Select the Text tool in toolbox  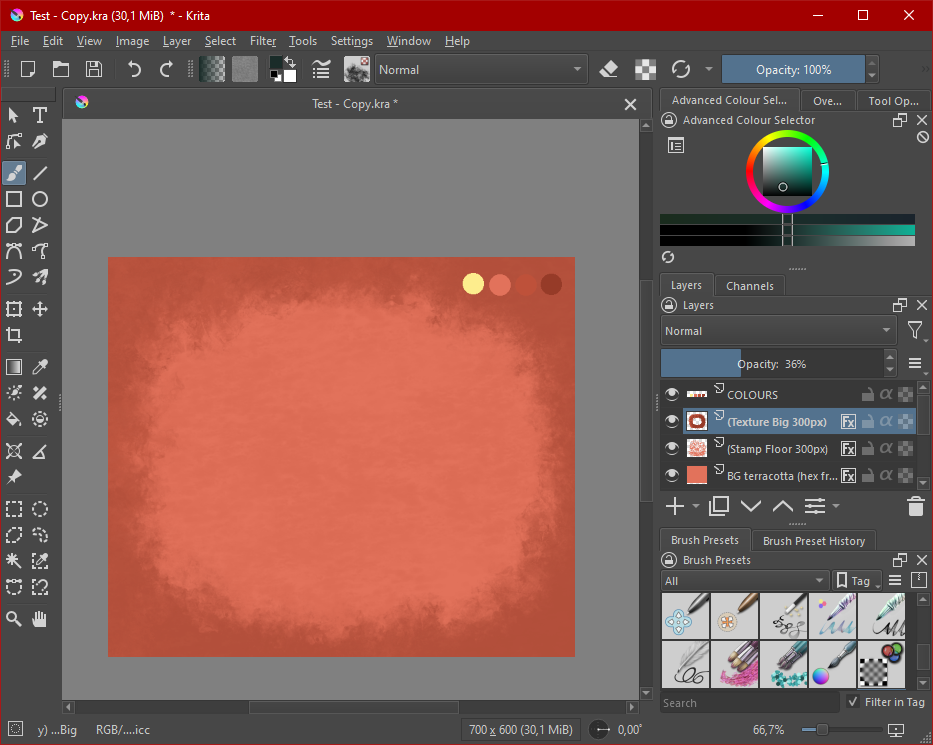point(40,115)
